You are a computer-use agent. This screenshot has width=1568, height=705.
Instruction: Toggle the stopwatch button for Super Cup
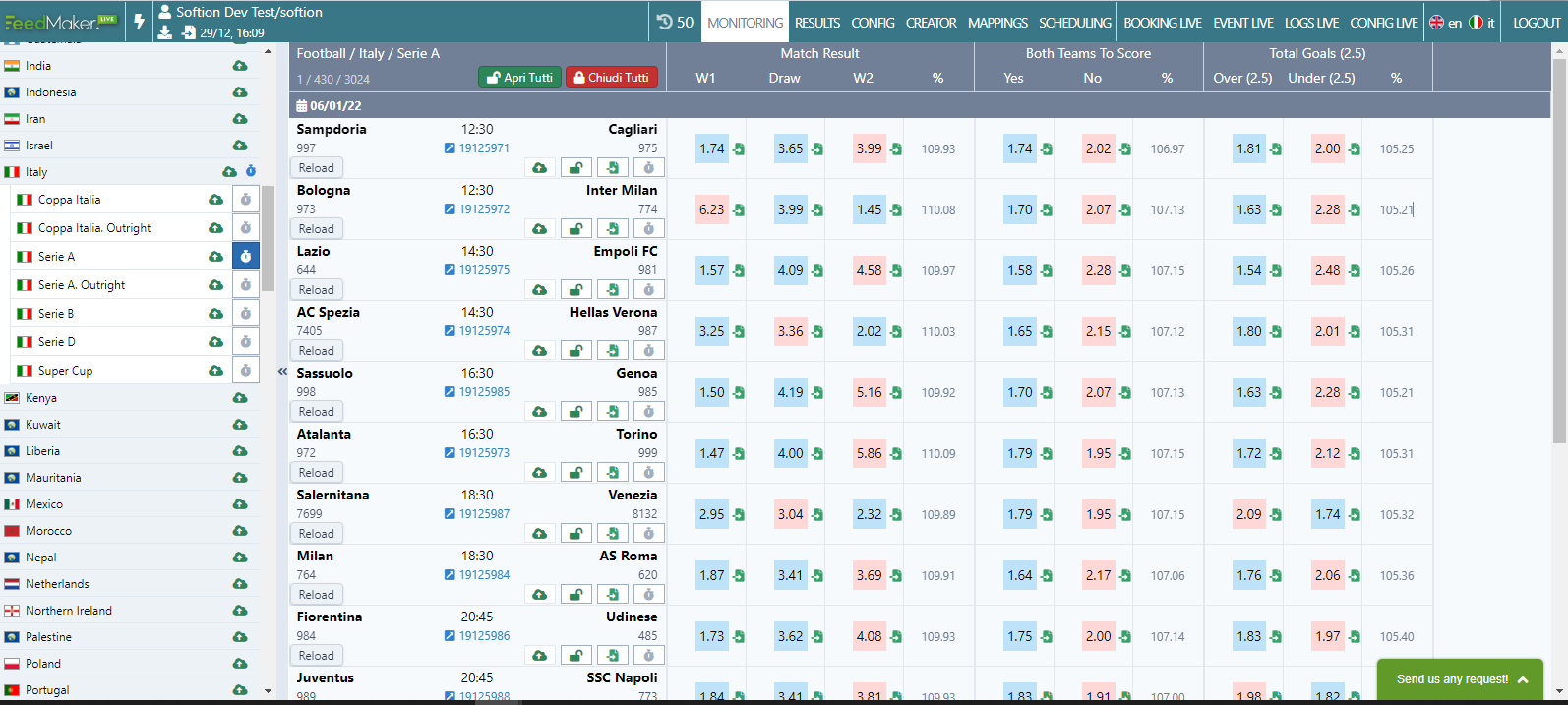[246, 371]
